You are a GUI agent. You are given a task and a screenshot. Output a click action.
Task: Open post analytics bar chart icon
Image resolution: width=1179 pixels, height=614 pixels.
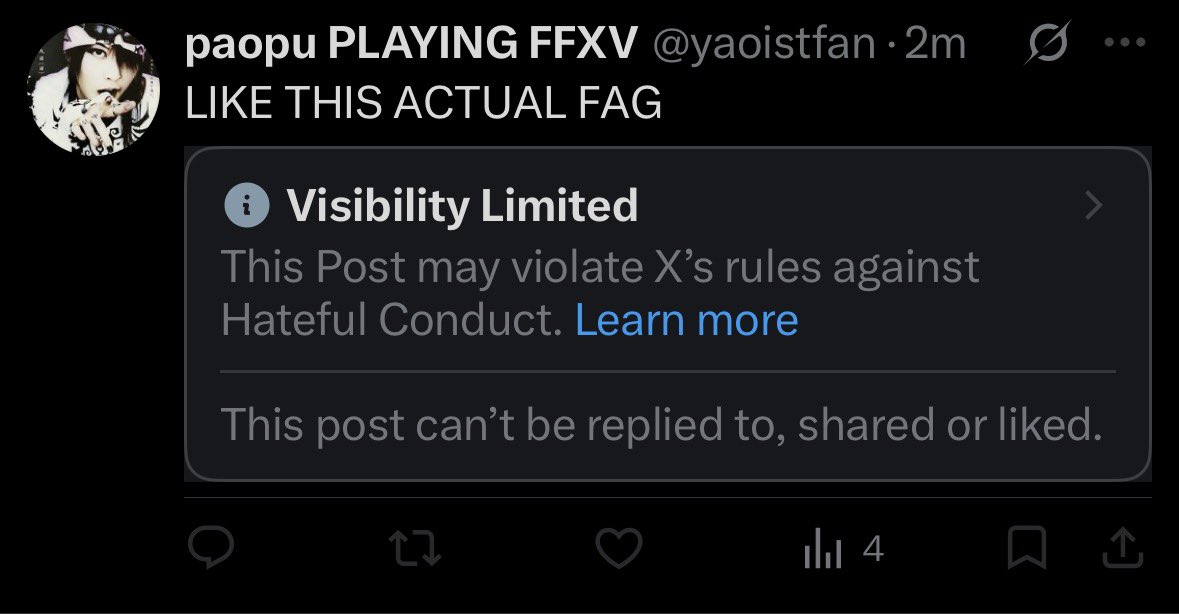(x=822, y=549)
